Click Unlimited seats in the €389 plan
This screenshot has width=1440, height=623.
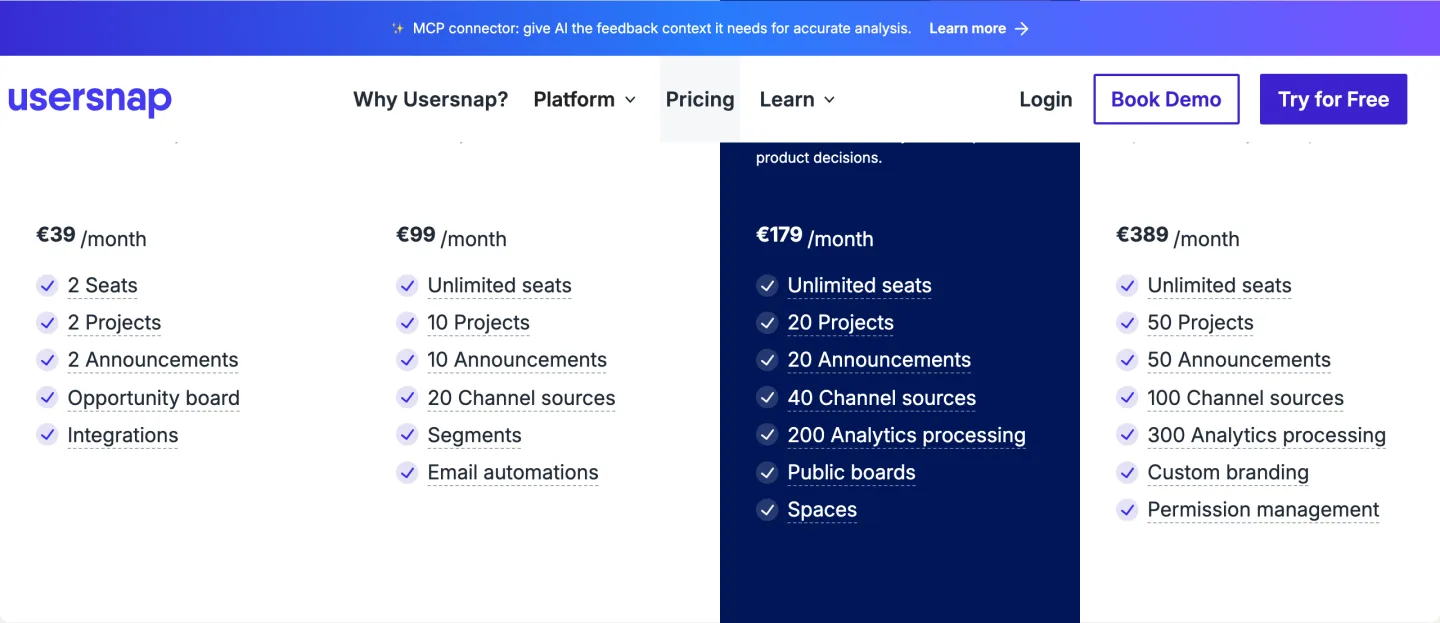click(1219, 286)
